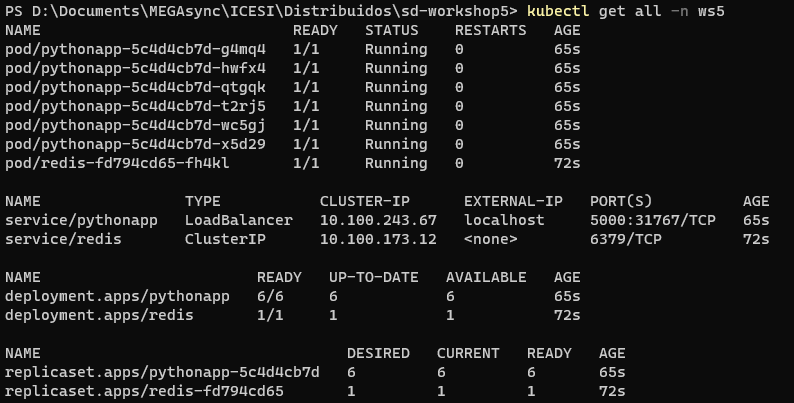The width and height of the screenshot is (794, 403).
Task: Click deployment.apps/redis text
Action: (x=99, y=315)
